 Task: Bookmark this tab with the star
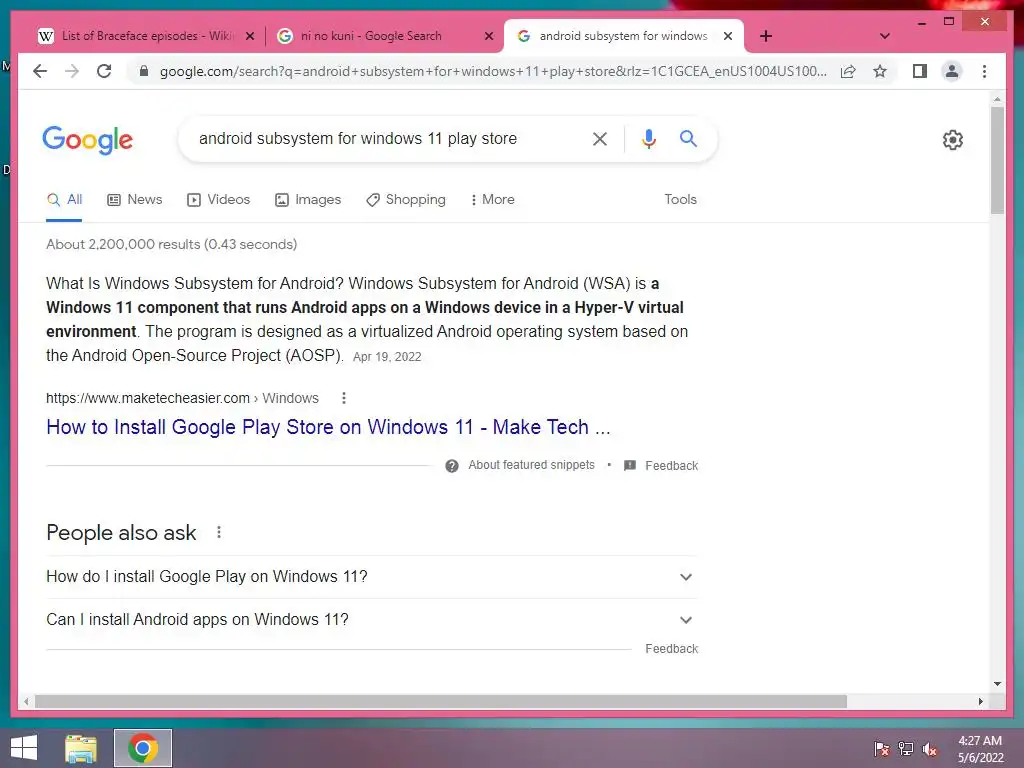coord(880,71)
